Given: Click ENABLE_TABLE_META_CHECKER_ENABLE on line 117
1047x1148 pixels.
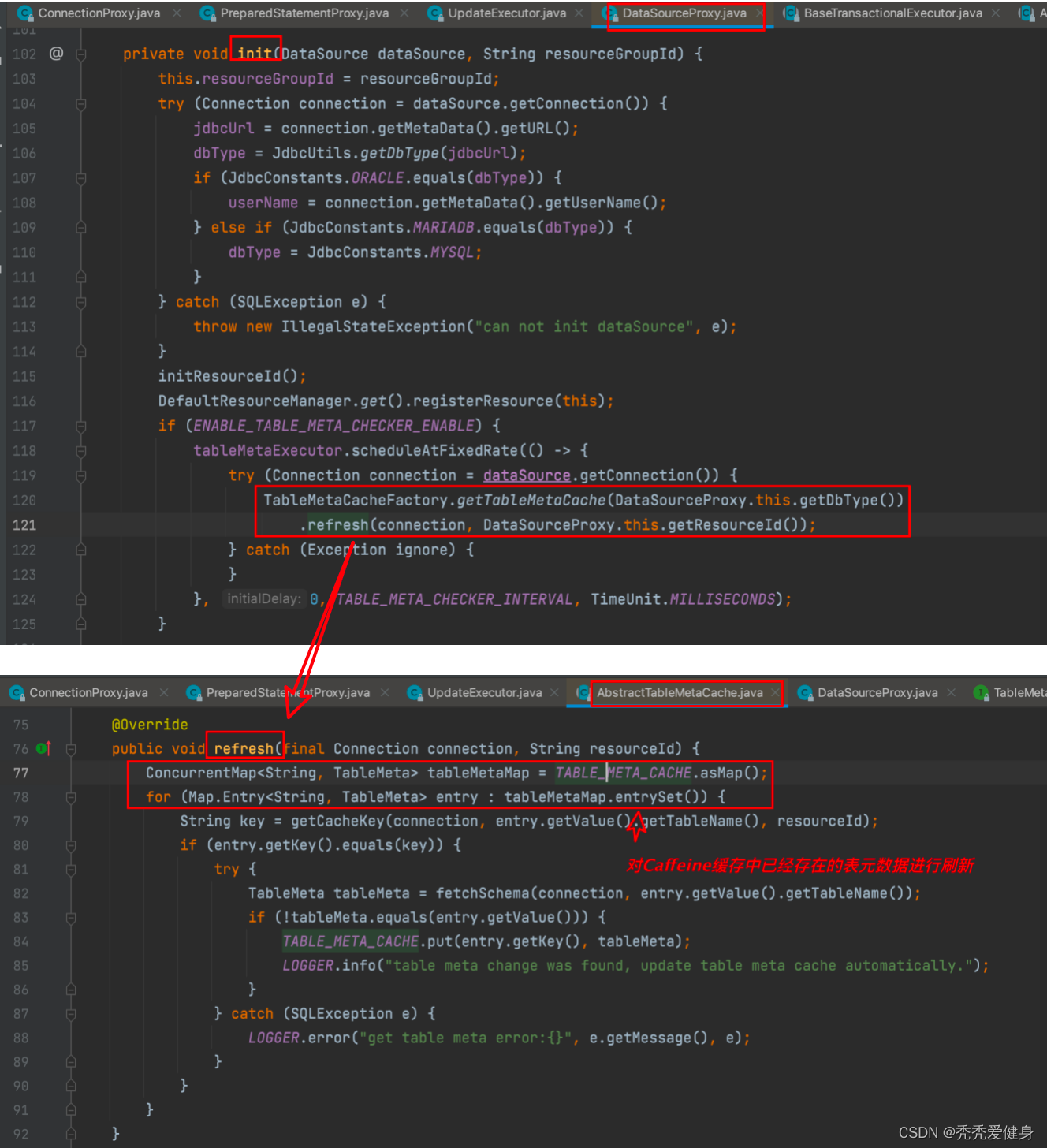Looking at the screenshot, I should coord(333,426).
